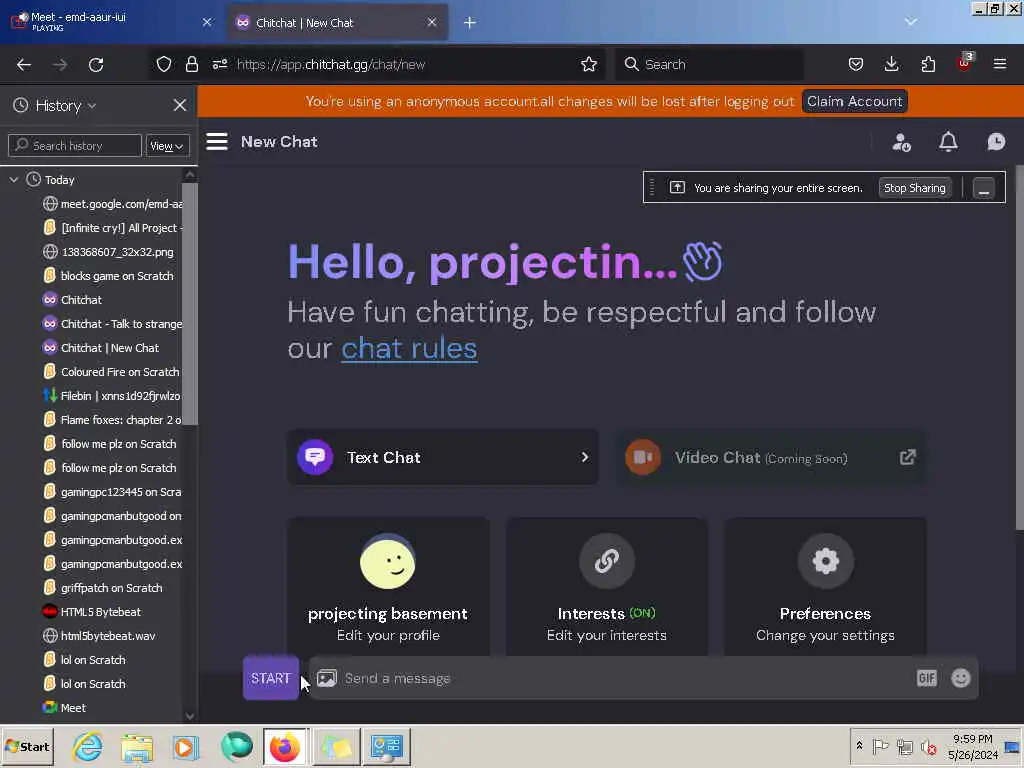Reload the current page
Image resolution: width=1024 pixels, height=768 pixels.
[96, 64]
